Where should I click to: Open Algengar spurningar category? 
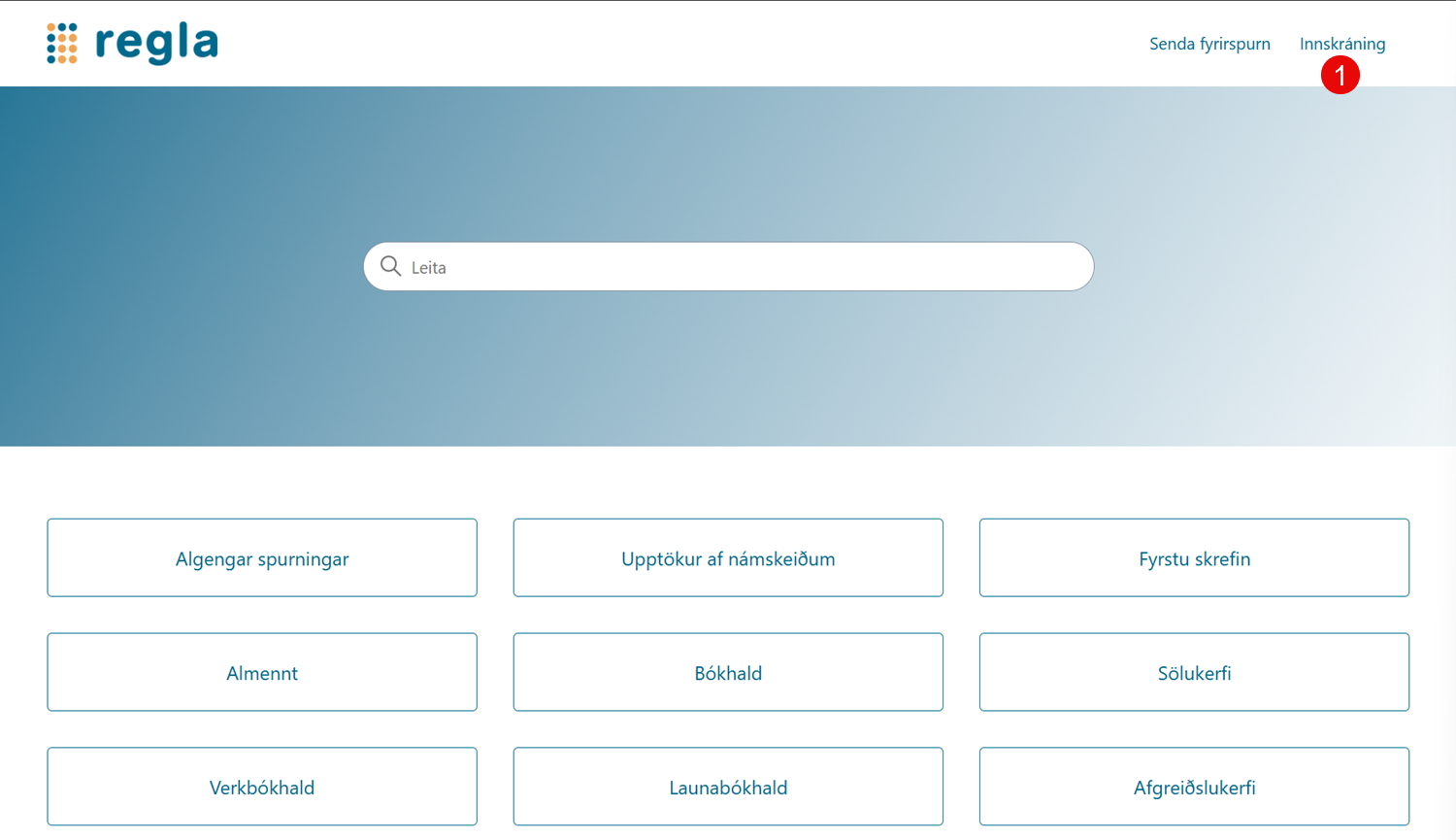[262, 558]
